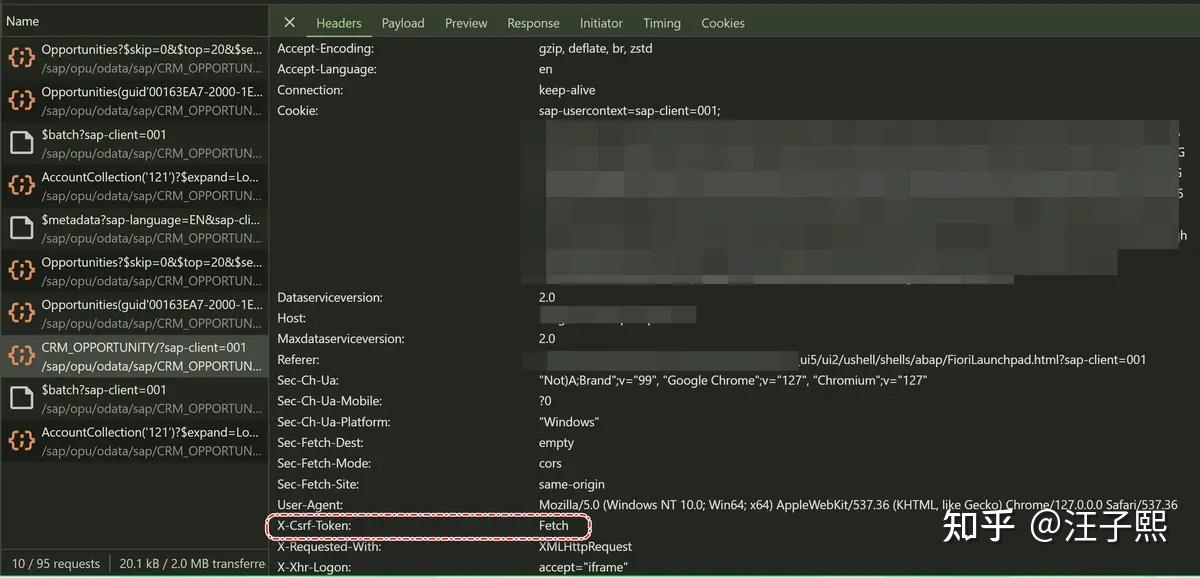Click the Referer header name
Viewport: 1200px width, 578px height.
(298, 359)
